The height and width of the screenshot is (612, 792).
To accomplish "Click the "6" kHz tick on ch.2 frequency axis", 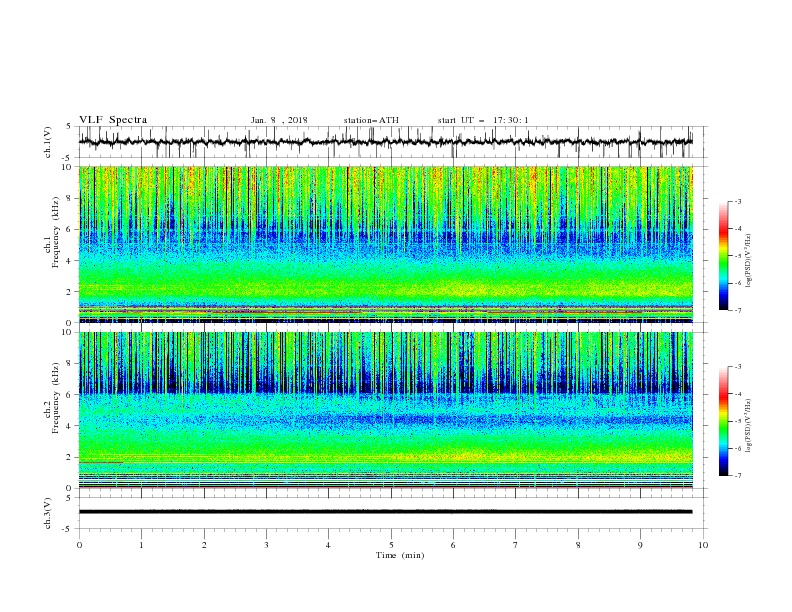I will tap(71, 395).
